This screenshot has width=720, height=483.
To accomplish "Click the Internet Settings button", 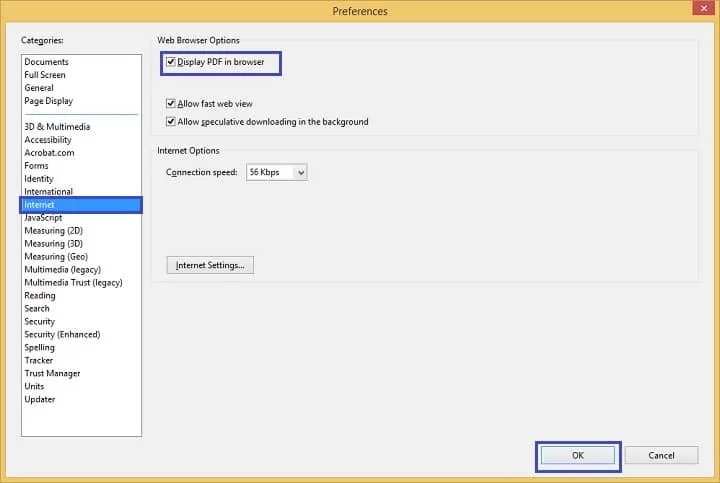I will tap(210, 265).
